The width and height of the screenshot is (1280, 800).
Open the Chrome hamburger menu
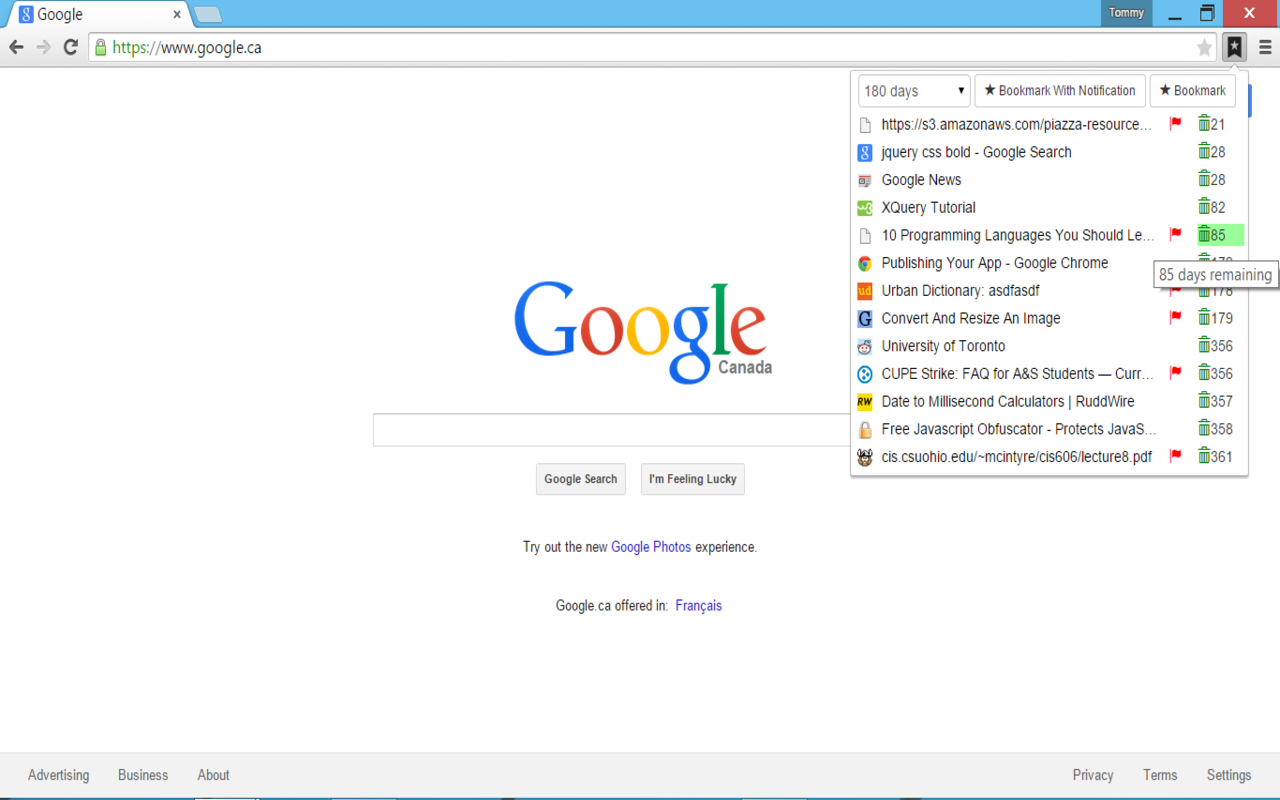(x=1265, y=47)
